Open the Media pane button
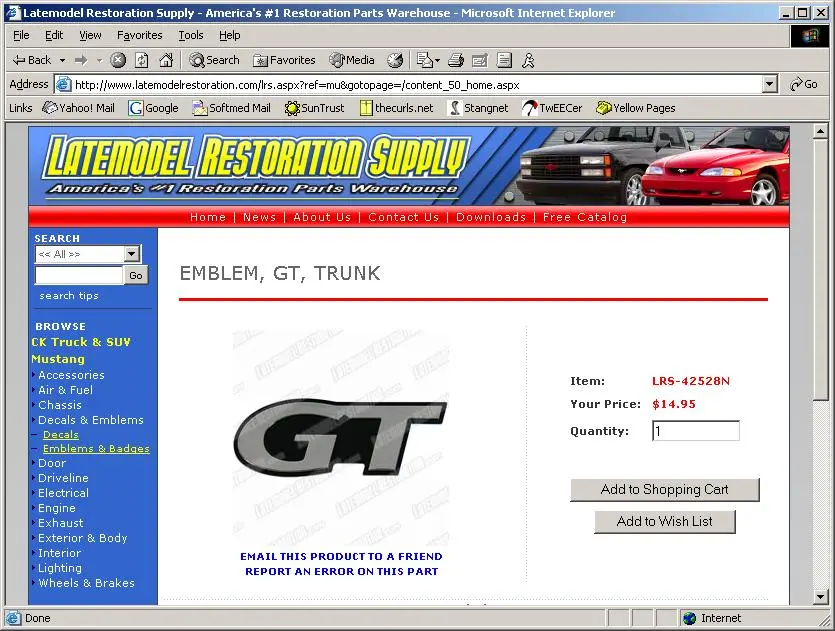835x631 pixels. 352,60
